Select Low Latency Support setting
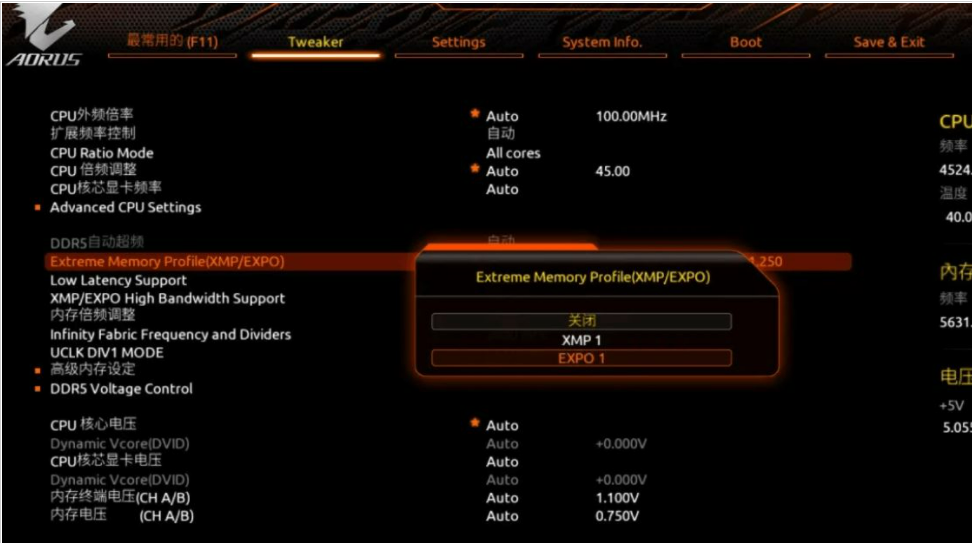 coord(118,281)
